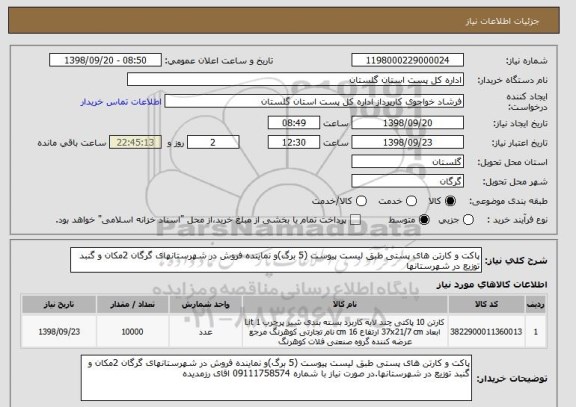This screenshot has width=576, height=407.
Task: Select the کالا radio button
Action: 450,201
